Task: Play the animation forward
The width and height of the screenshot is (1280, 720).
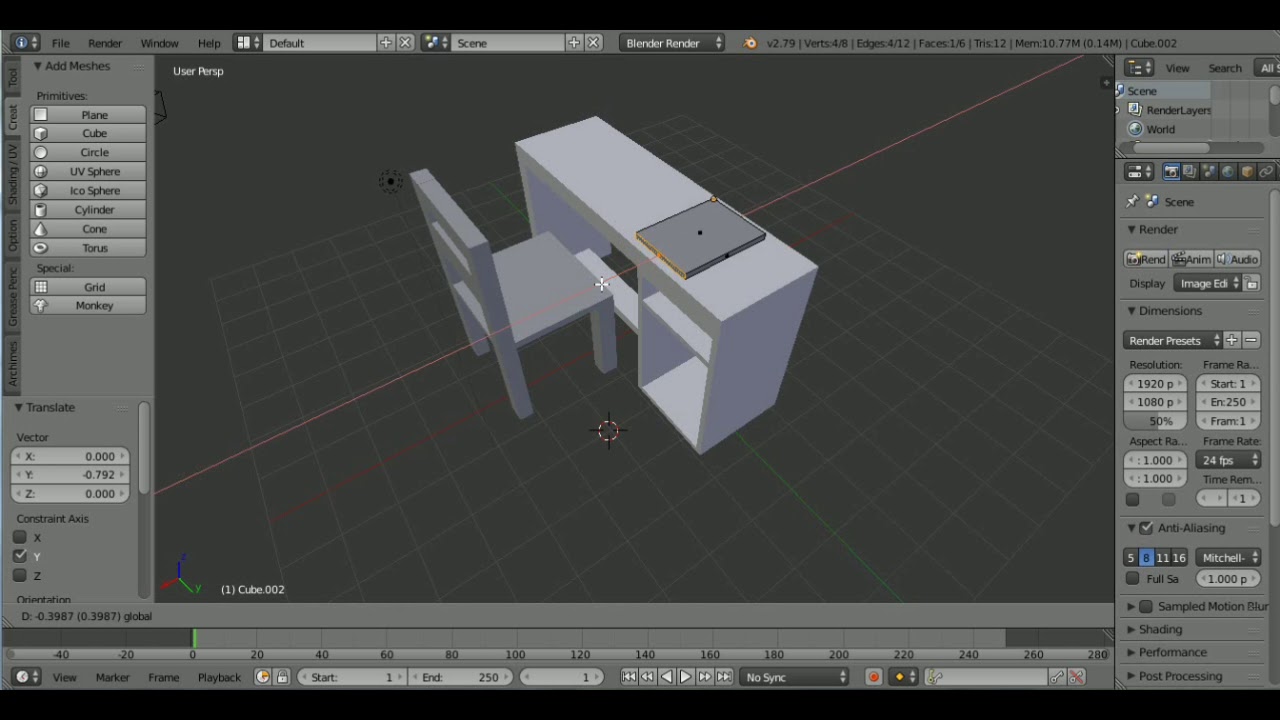Action: coord(686,677)
